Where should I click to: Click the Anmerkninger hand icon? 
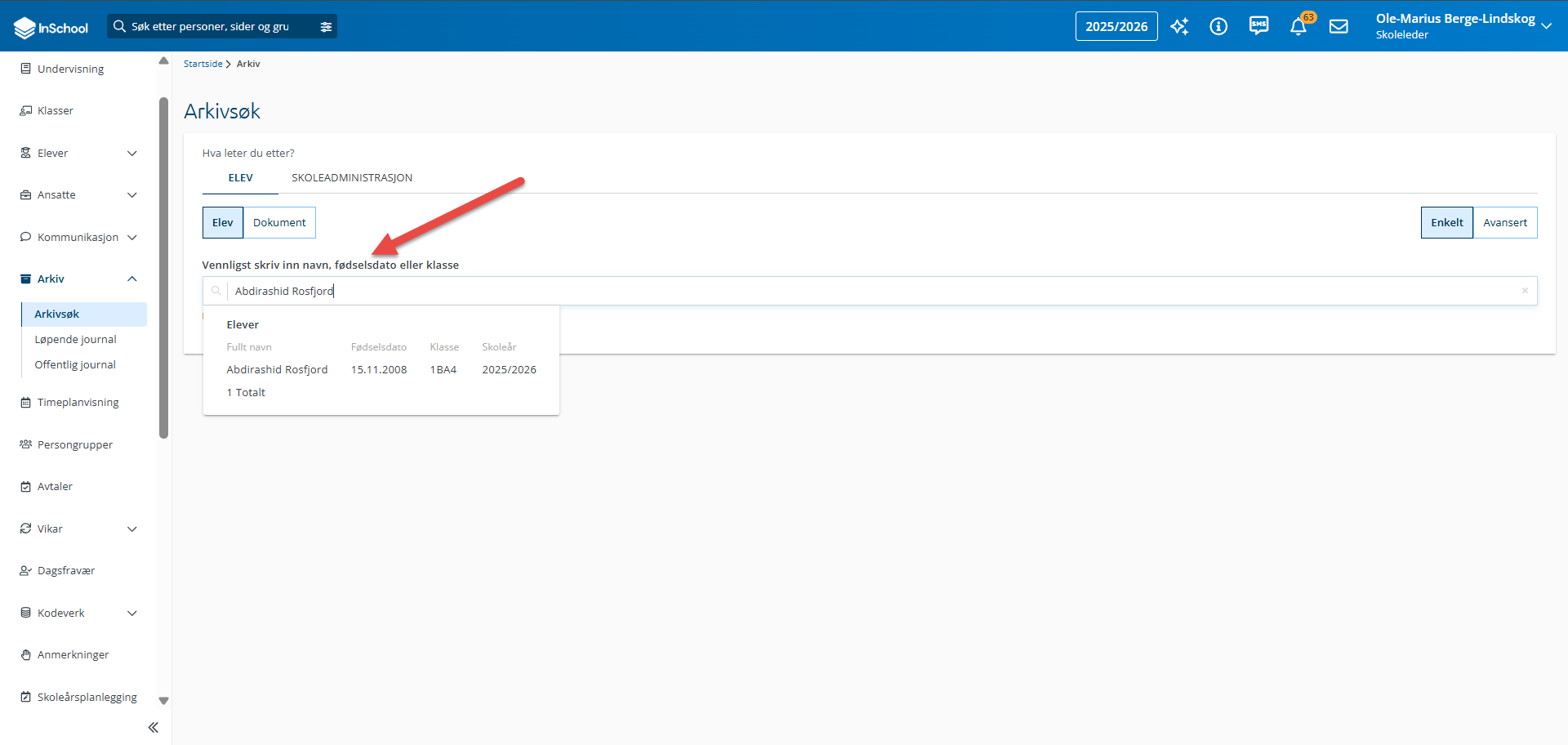click(26, 654)
